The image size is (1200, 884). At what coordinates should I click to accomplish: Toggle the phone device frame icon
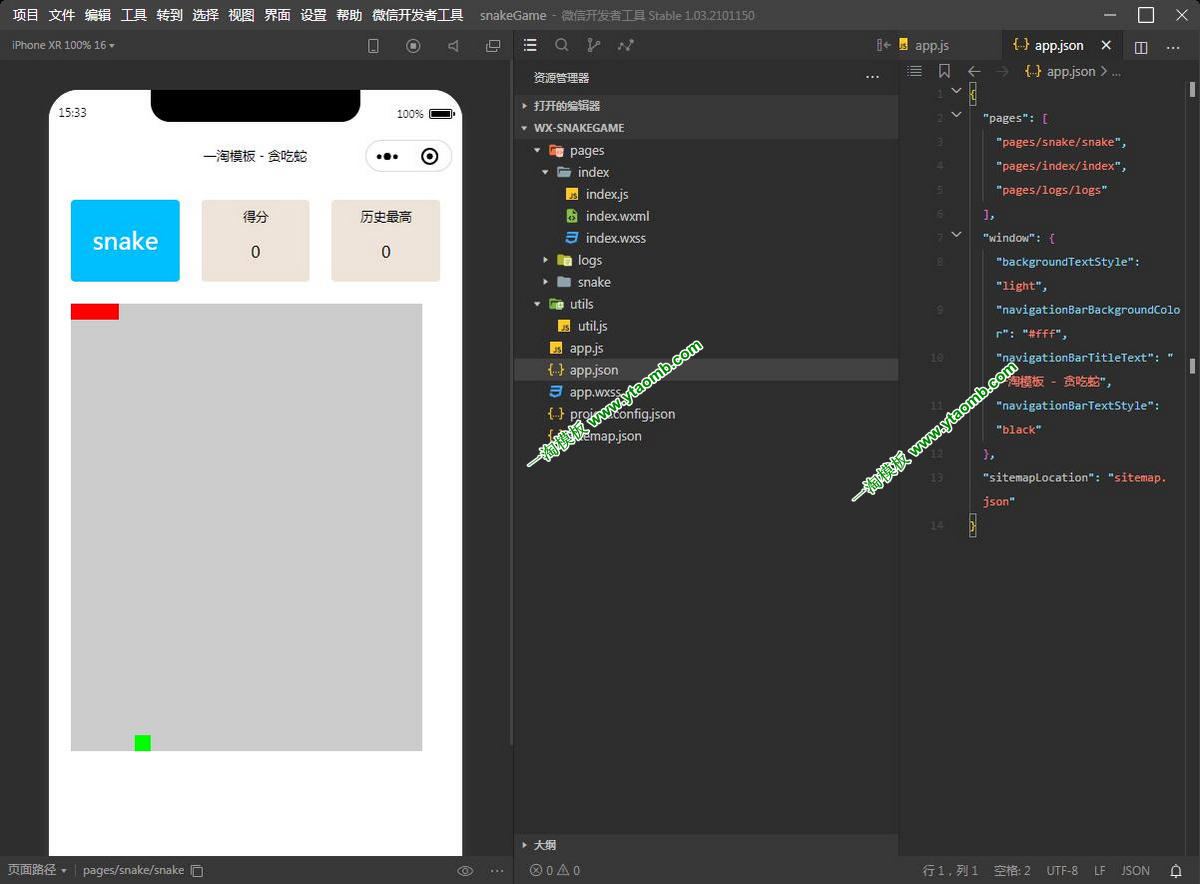(374, 46)
